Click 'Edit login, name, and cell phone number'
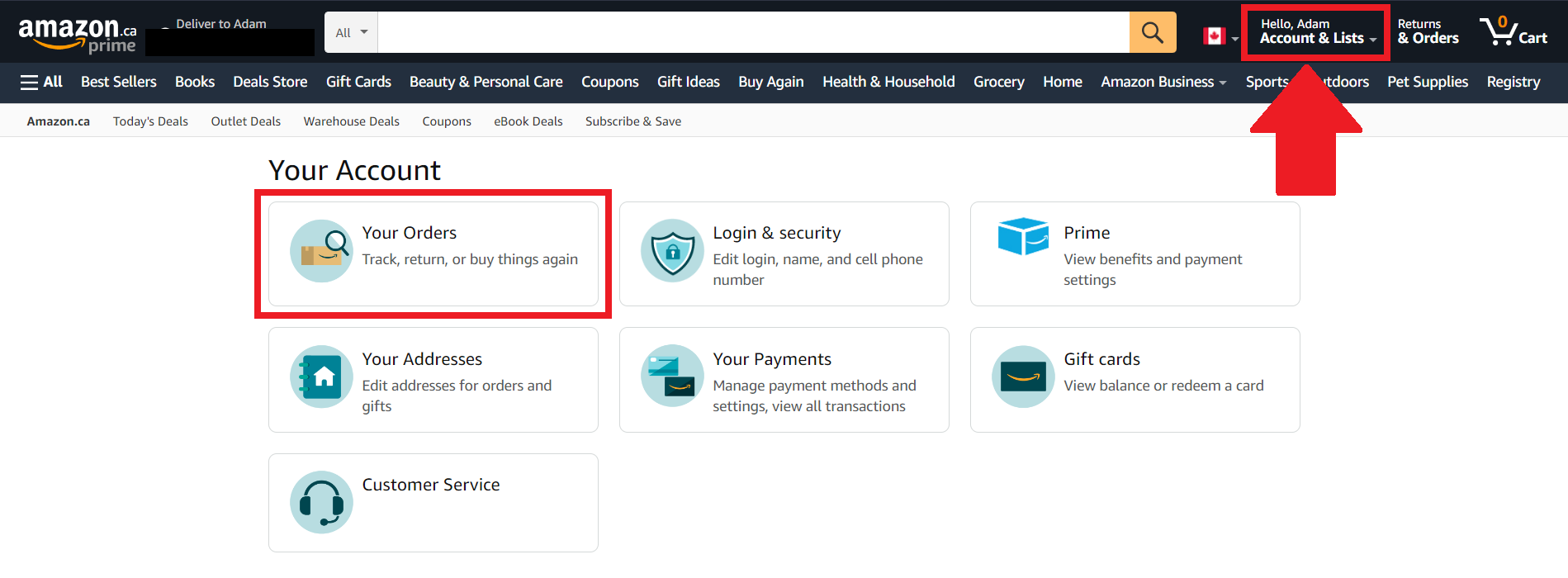This screenshot has width=1568, height=578. 818,269
